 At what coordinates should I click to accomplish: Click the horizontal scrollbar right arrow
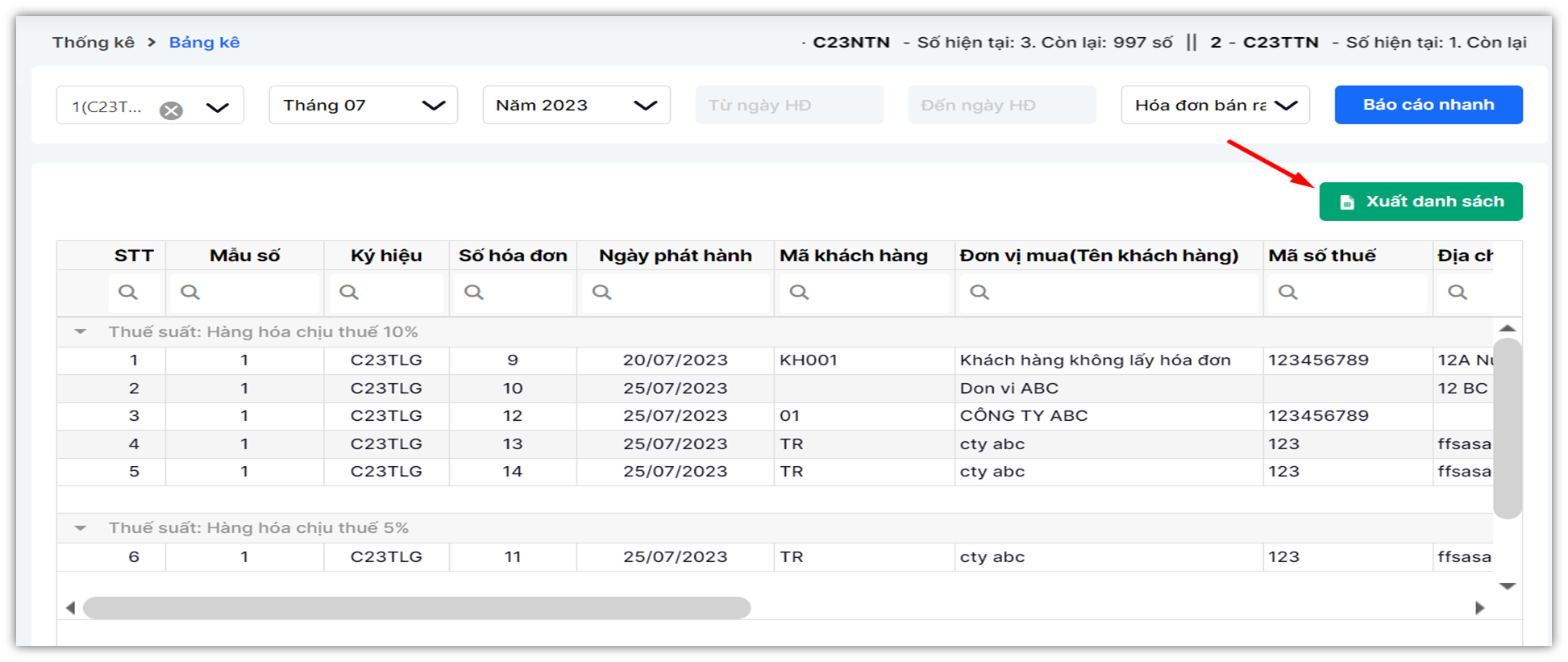[1479, 608]
